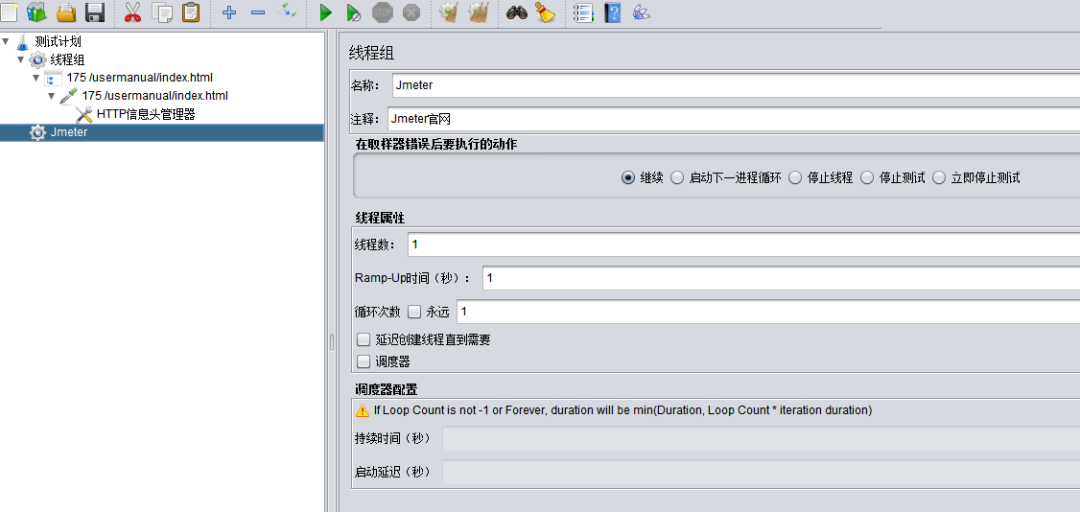Image resolution: width=1080 pixels, height=512 pixels.
Task: Click the 线程属性 section label
Action: [x=380, y=217]
